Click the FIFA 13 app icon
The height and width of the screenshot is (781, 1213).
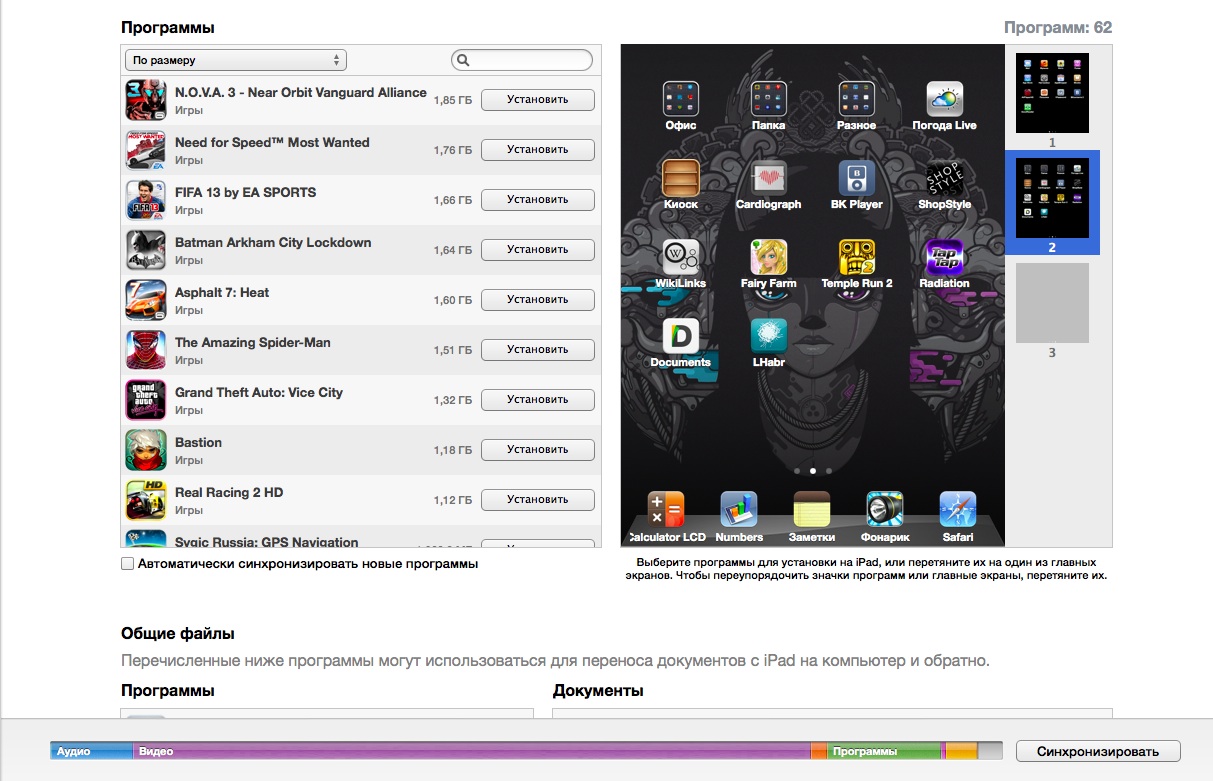[146, 200]
